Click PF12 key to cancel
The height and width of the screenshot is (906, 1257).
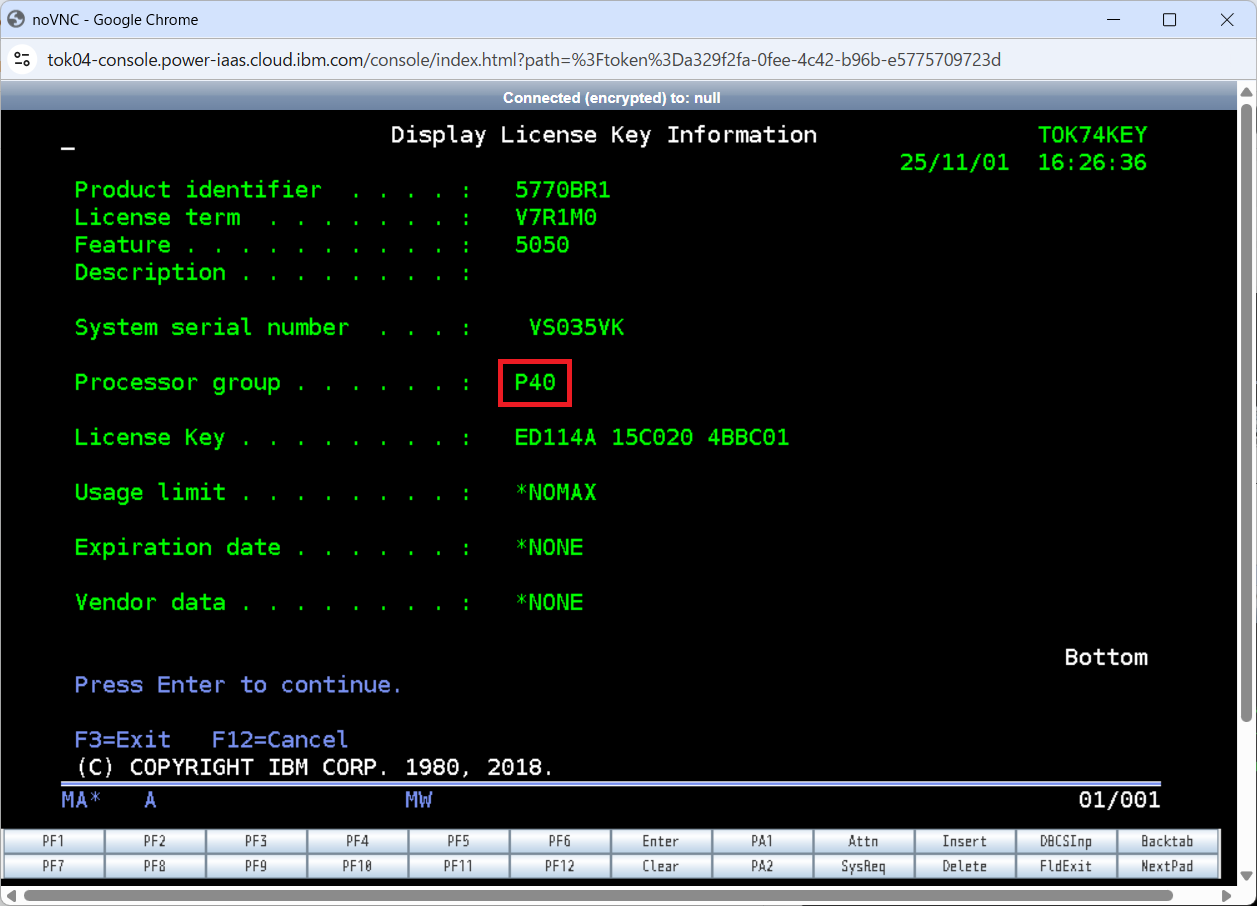pos(560,866)
